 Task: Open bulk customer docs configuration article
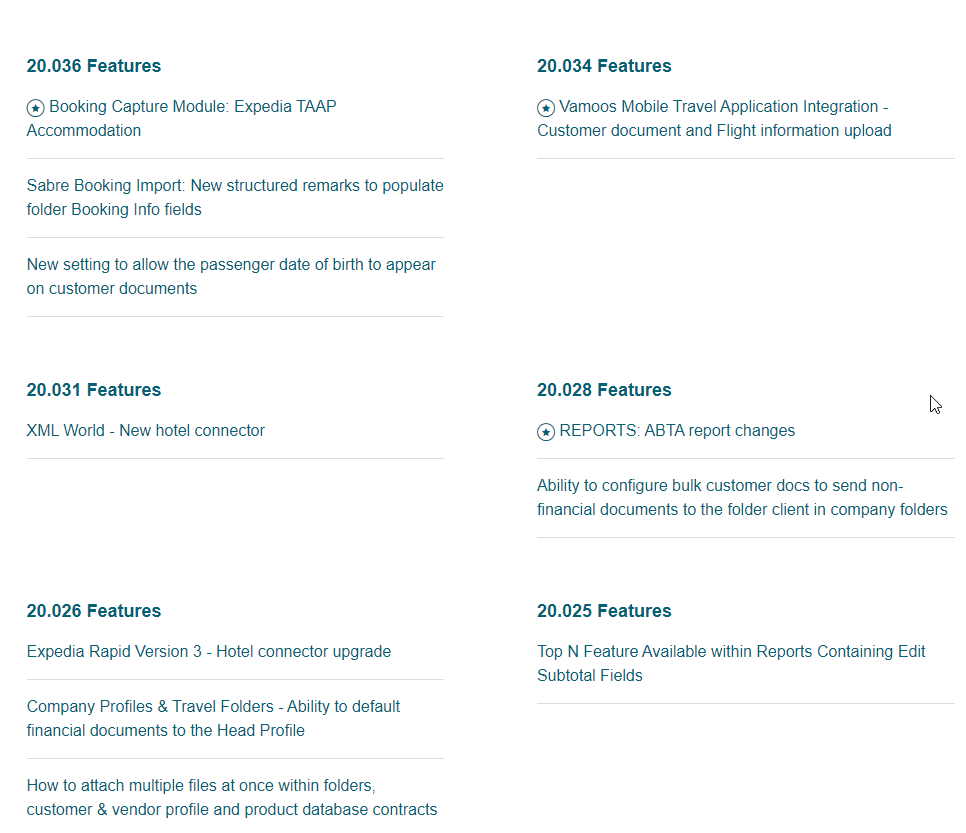tap(742, 497)
